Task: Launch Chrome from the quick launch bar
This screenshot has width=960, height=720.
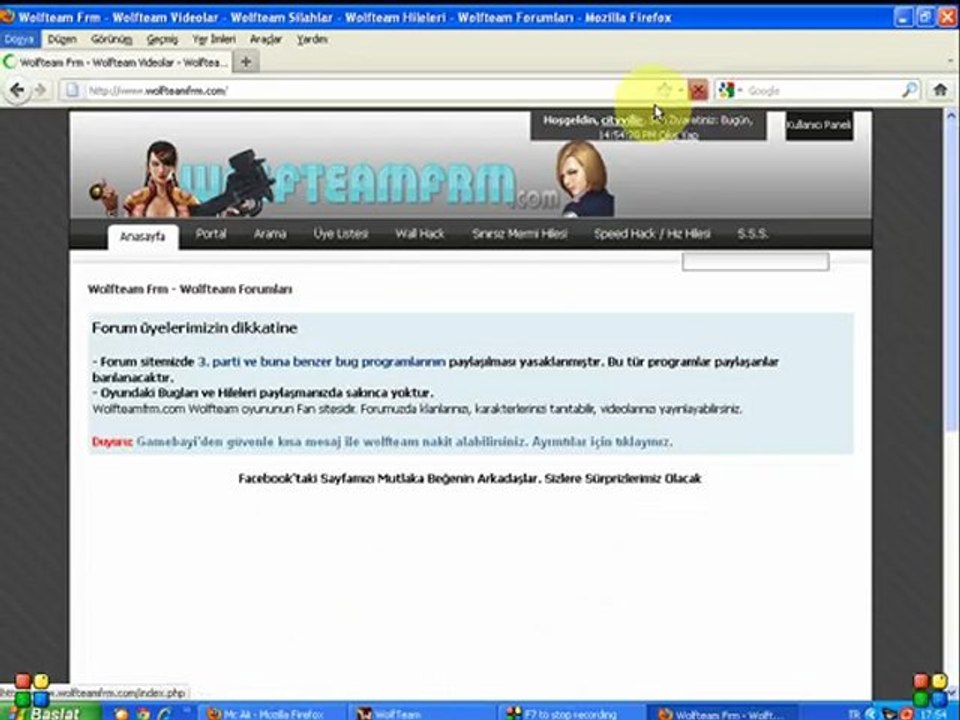Action: pos(143,714)
